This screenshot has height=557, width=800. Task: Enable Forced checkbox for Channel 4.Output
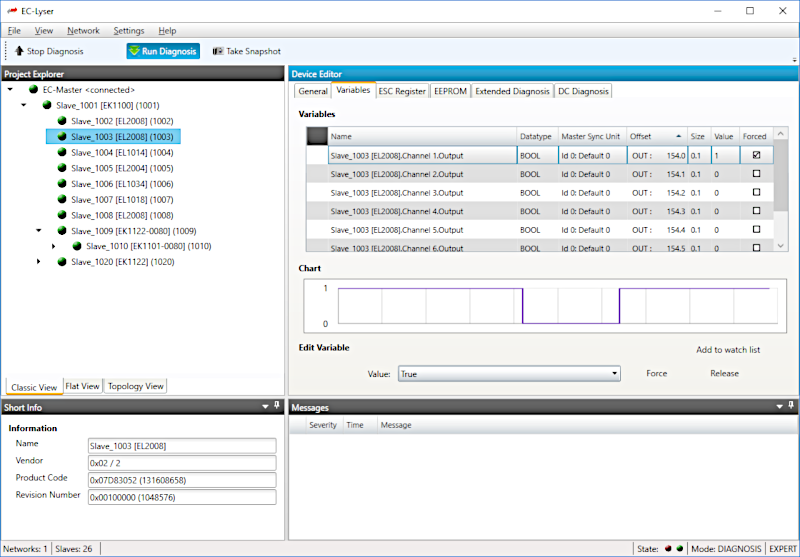pos(756,211)
